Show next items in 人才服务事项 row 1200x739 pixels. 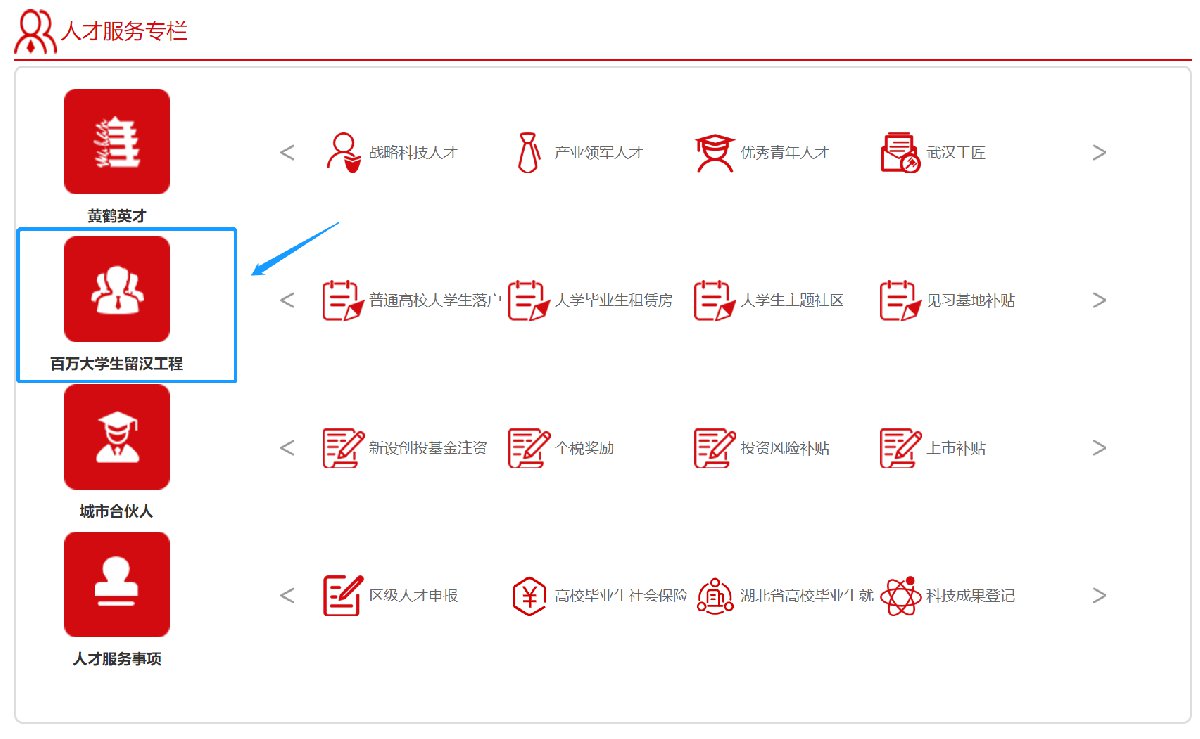pyautogui.click(x=1099, y=596)
